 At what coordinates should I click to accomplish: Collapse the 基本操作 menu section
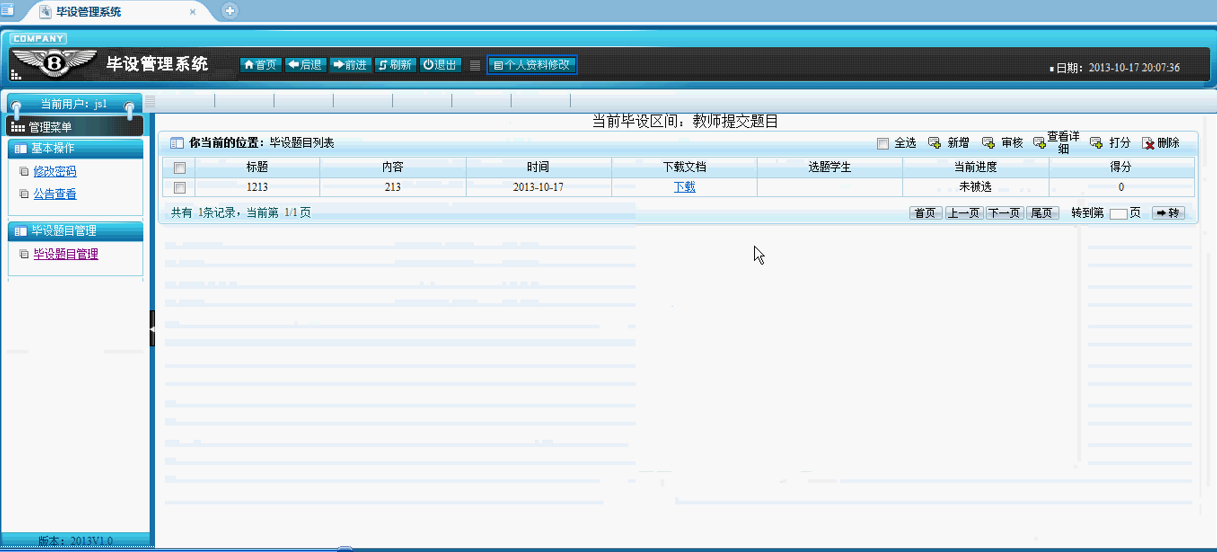pyautogui.click(x=76, y=148)
